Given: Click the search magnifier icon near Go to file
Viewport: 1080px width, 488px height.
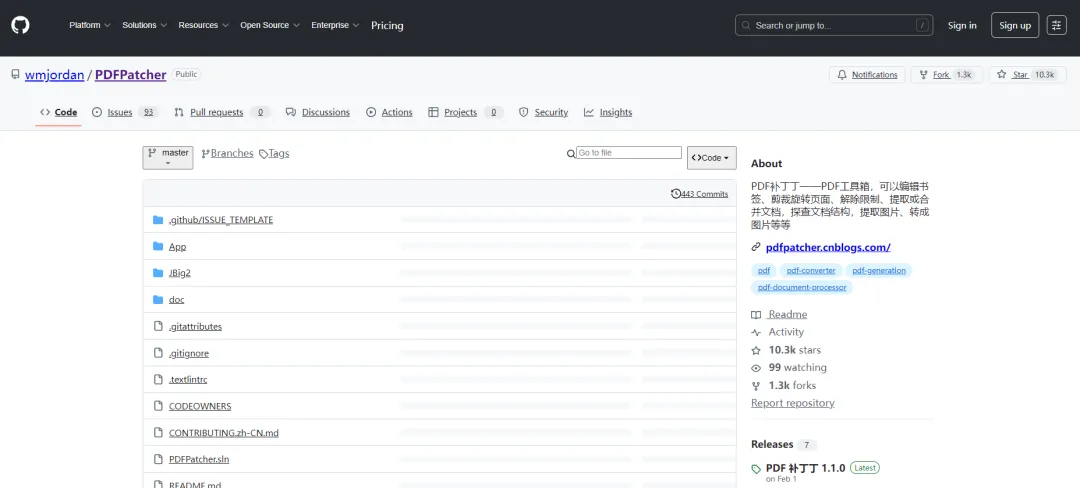Looking at the screenshot, I should pos(570,154).
